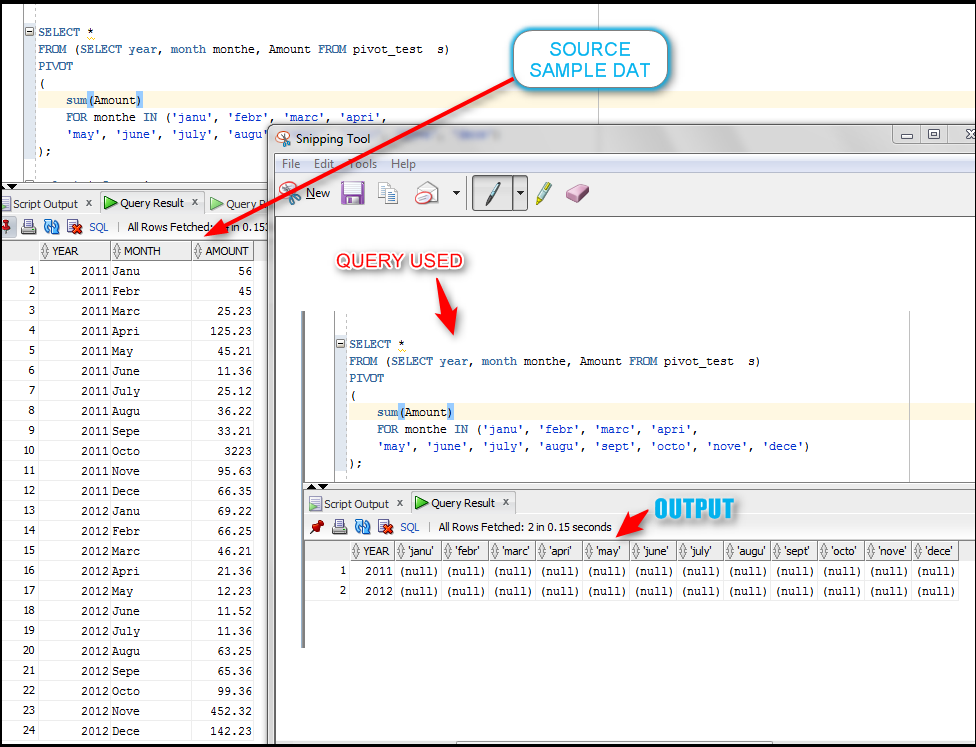976x747 pixels.
Task: Sort by AMOUNT column in source data grid
Action: pyautogui.click(x=222, y=251)
